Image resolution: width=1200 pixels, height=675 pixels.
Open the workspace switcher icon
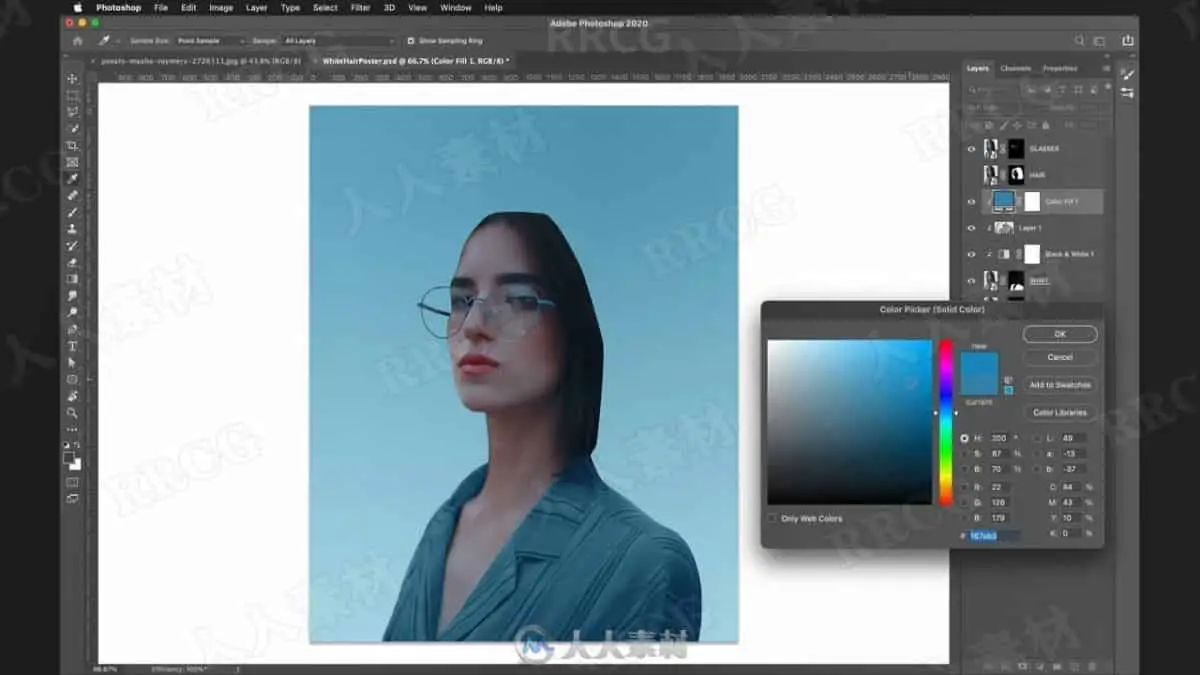coord(1099,41)
